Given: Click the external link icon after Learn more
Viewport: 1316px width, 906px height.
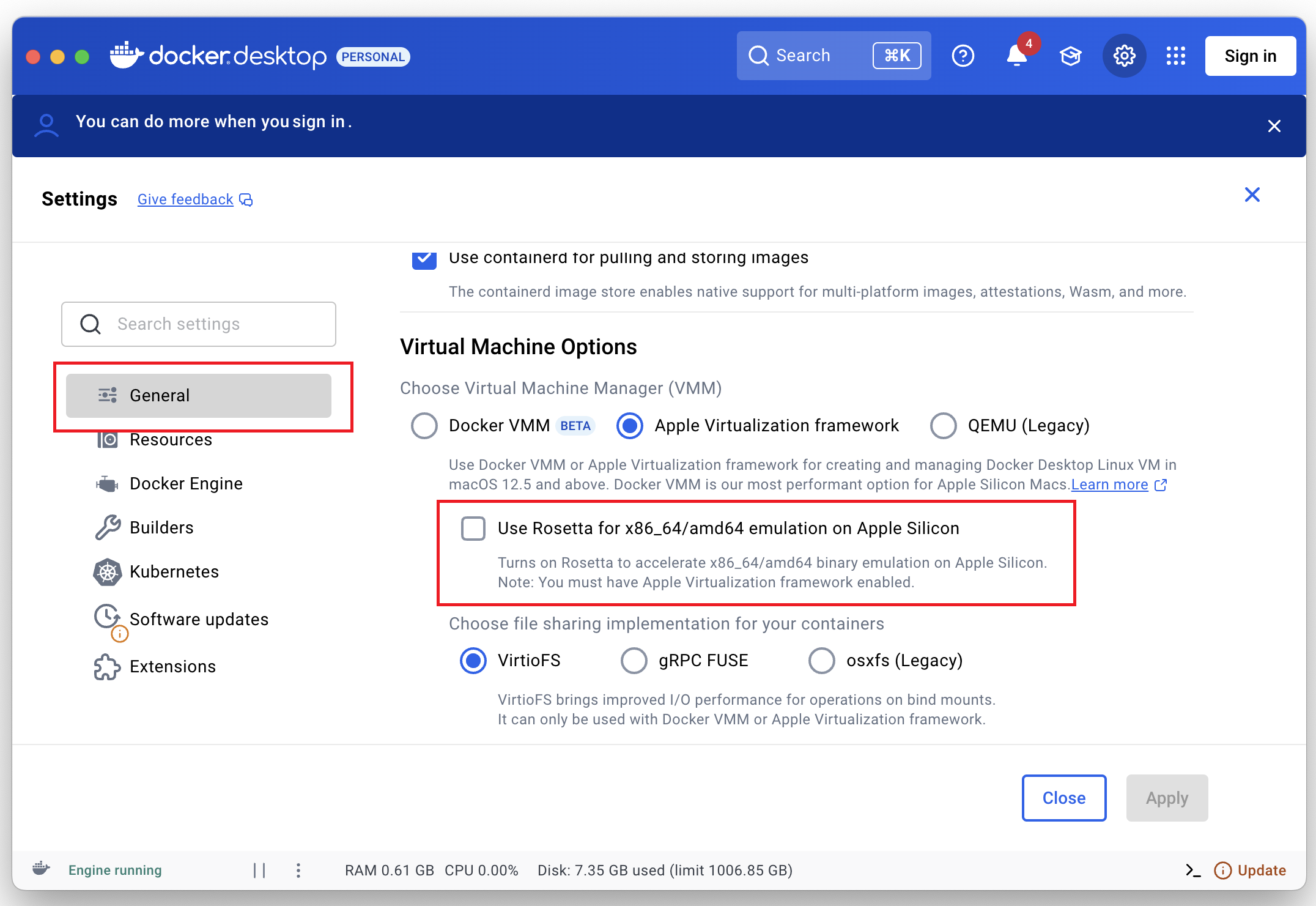Looking at the screenshot, I should [x=1161, y=485].
